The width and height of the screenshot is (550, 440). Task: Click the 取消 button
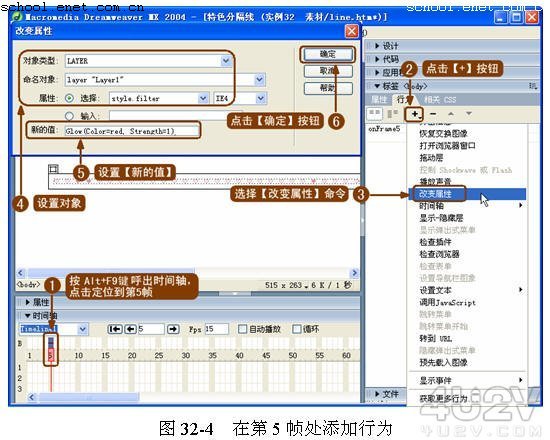(x=328, y=71)
